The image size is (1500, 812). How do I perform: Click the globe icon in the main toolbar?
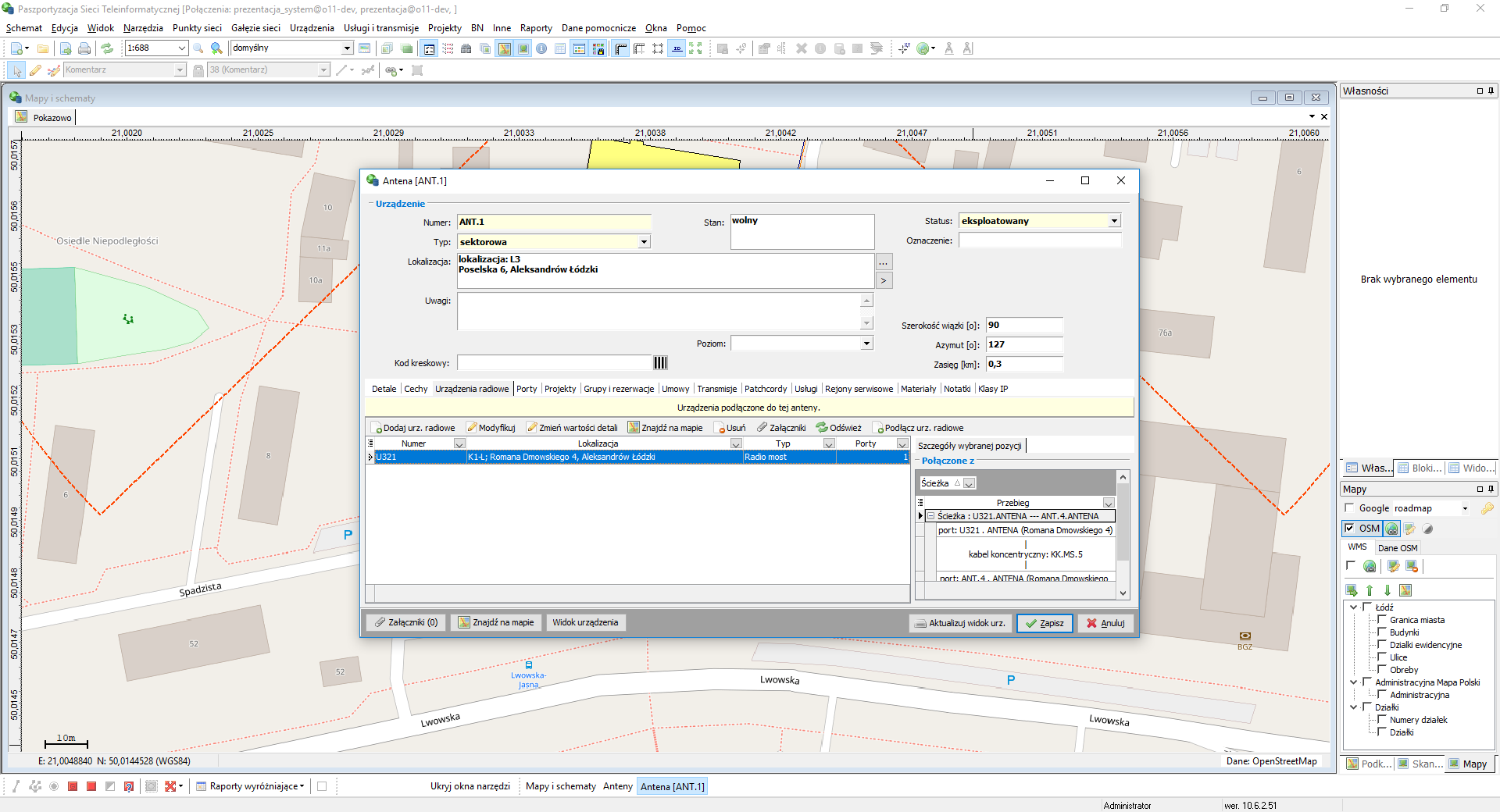coord(923,48)
